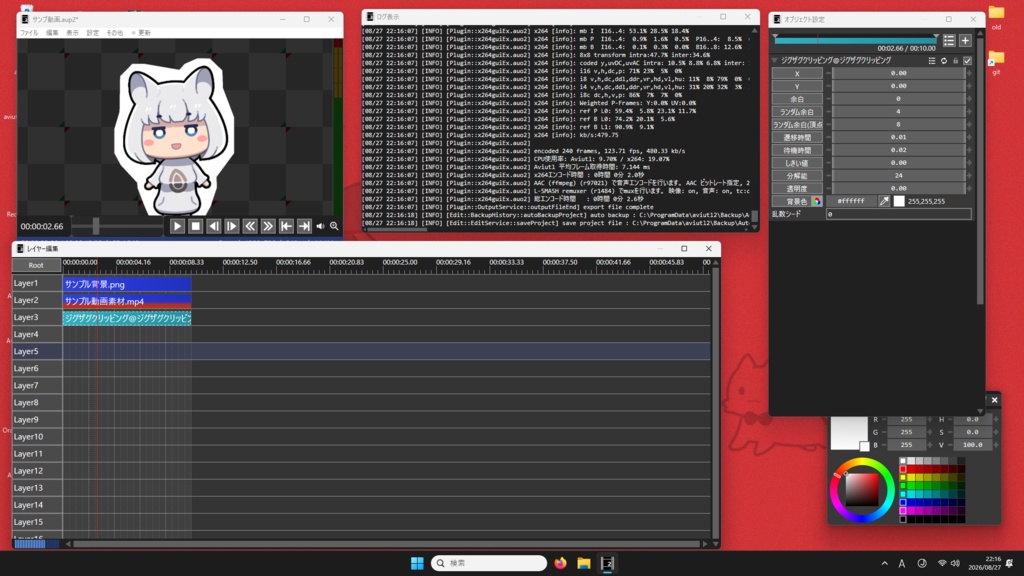Open the 表示 menu
Viewport: 1024px width, 576px height.
point(72,33)
